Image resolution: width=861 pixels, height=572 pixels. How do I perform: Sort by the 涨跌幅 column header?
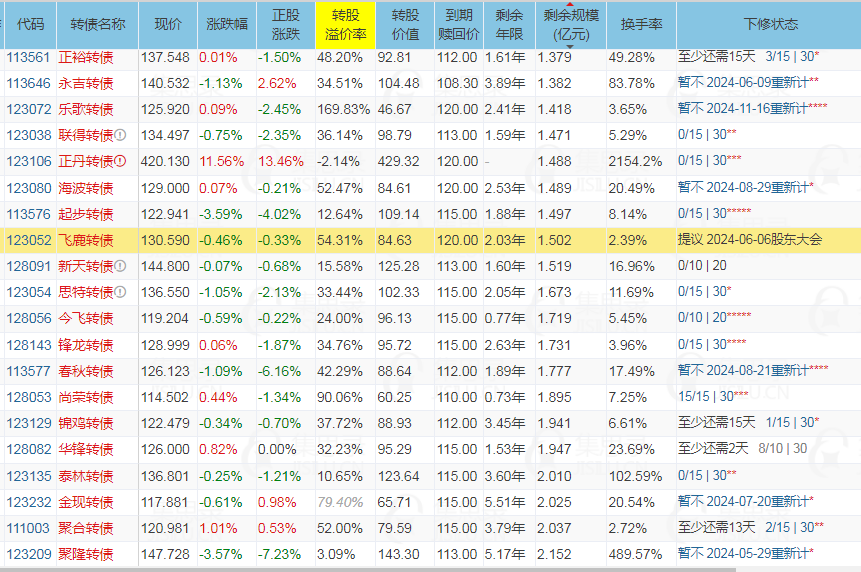(x=227, y=25)
